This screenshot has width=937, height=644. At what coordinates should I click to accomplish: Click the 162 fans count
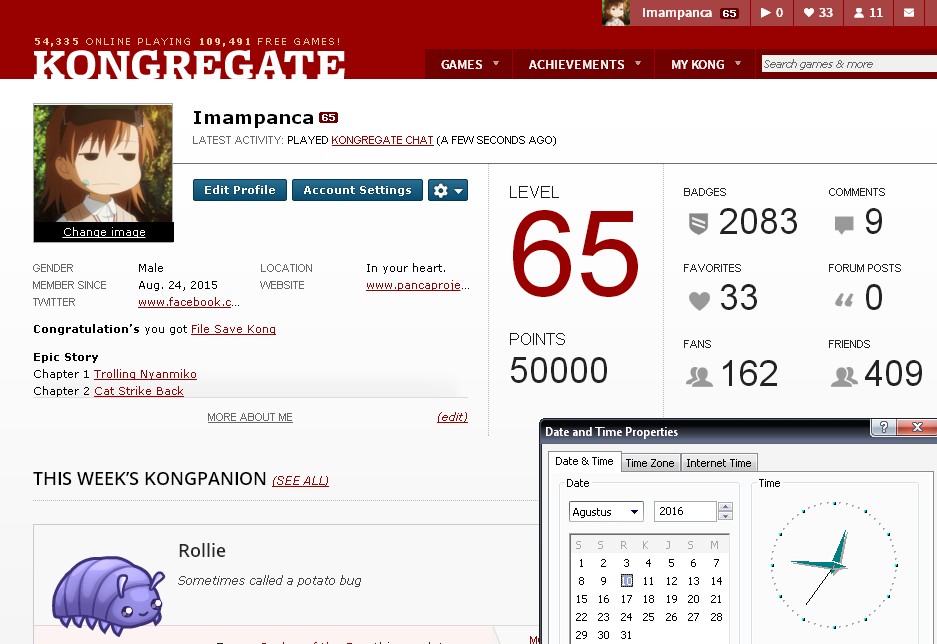tap(749, 373)
